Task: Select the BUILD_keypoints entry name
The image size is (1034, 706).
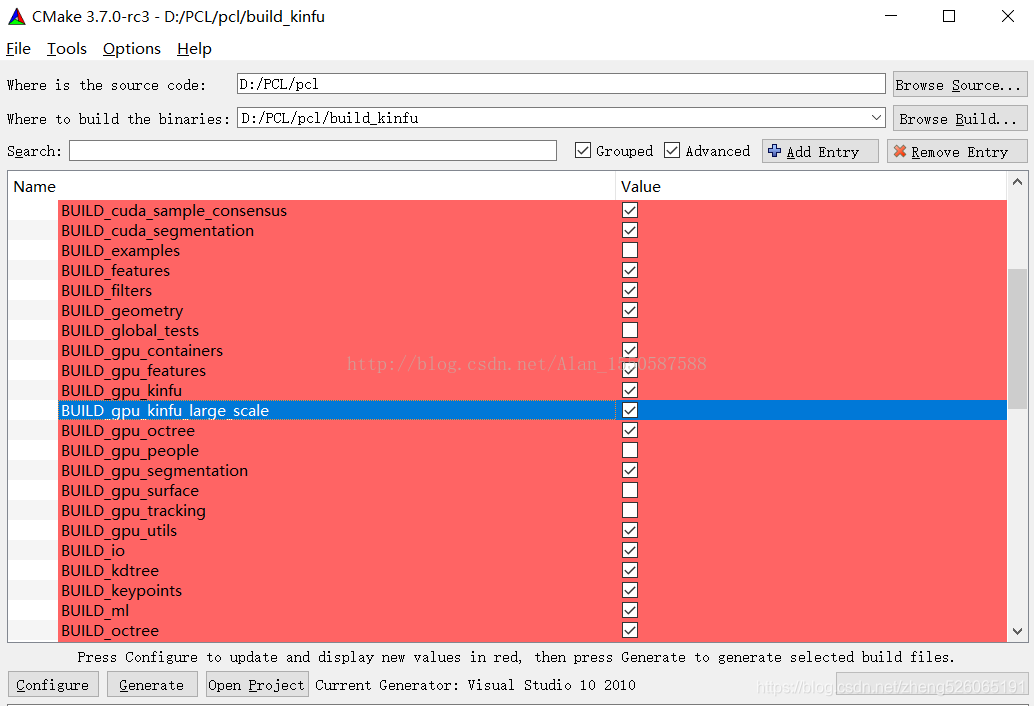Action: click(121, 591)
